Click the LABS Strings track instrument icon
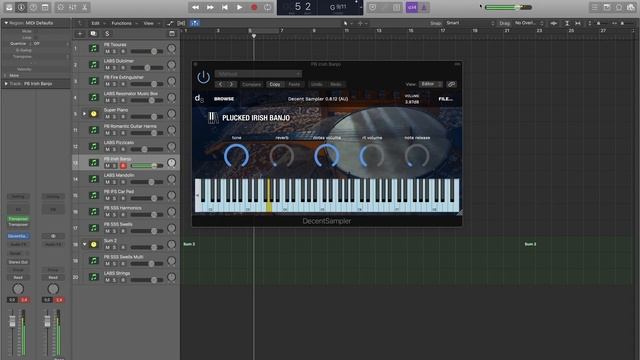Screen dimensions: 640x360 [x=93, y=277]
